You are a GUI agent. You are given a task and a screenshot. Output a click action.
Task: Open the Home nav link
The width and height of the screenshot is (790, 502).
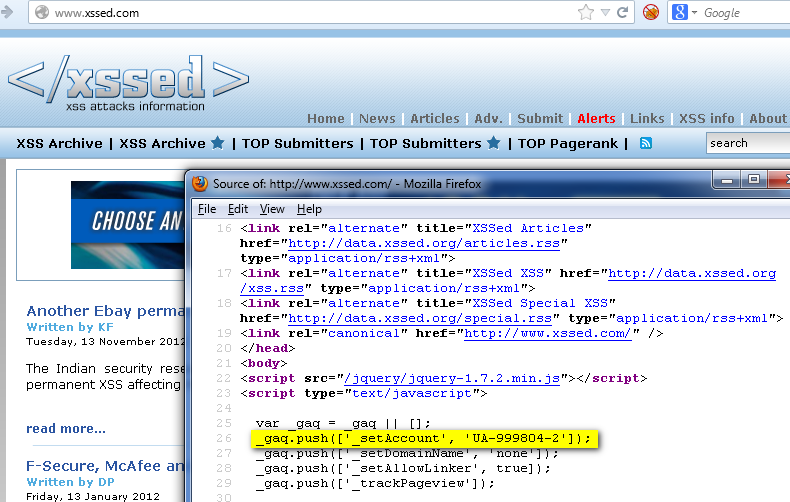325,118
